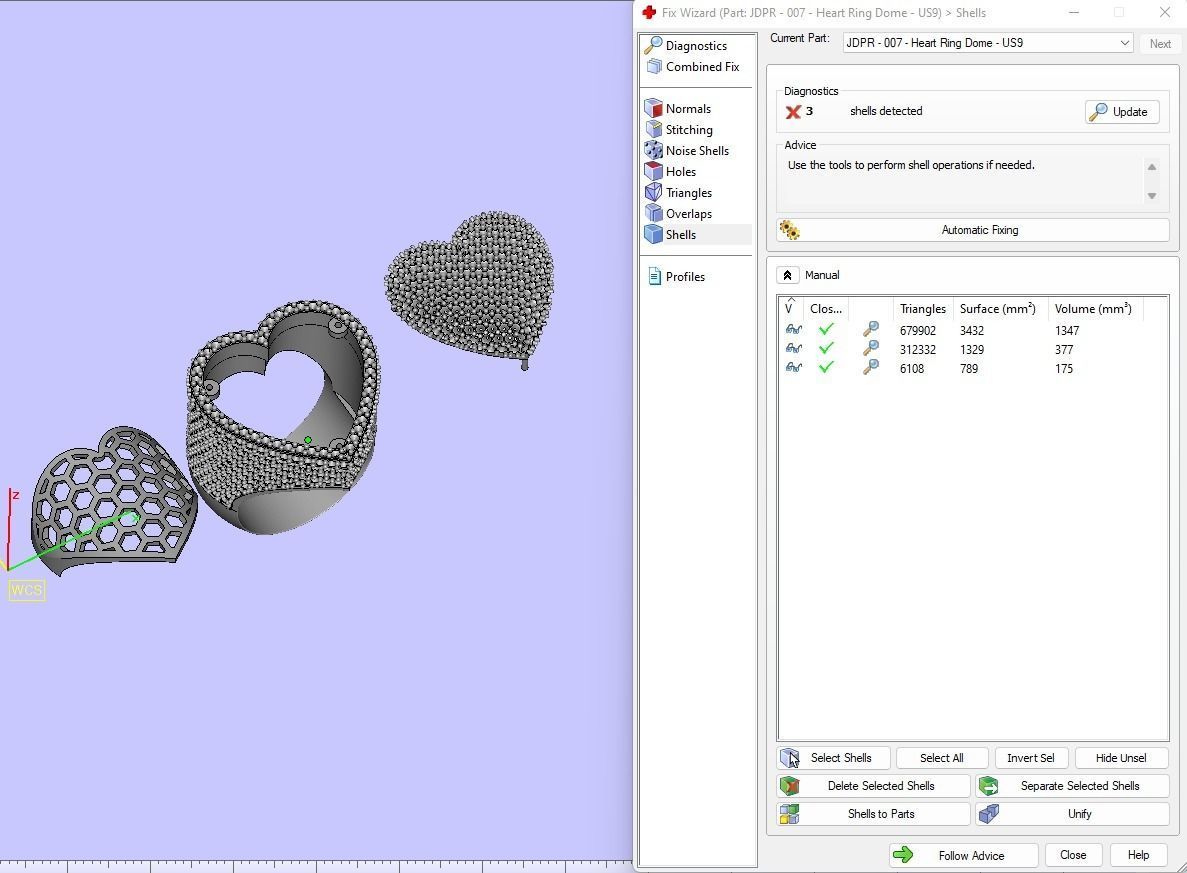
Task: Select the shell with volume 175
Action: (972, 369)
